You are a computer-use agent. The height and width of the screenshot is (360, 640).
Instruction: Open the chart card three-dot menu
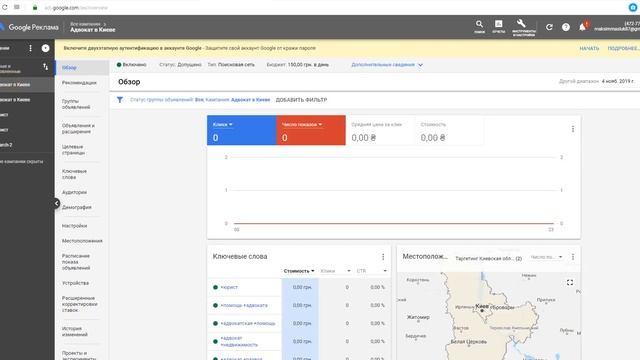coord(573,129)
